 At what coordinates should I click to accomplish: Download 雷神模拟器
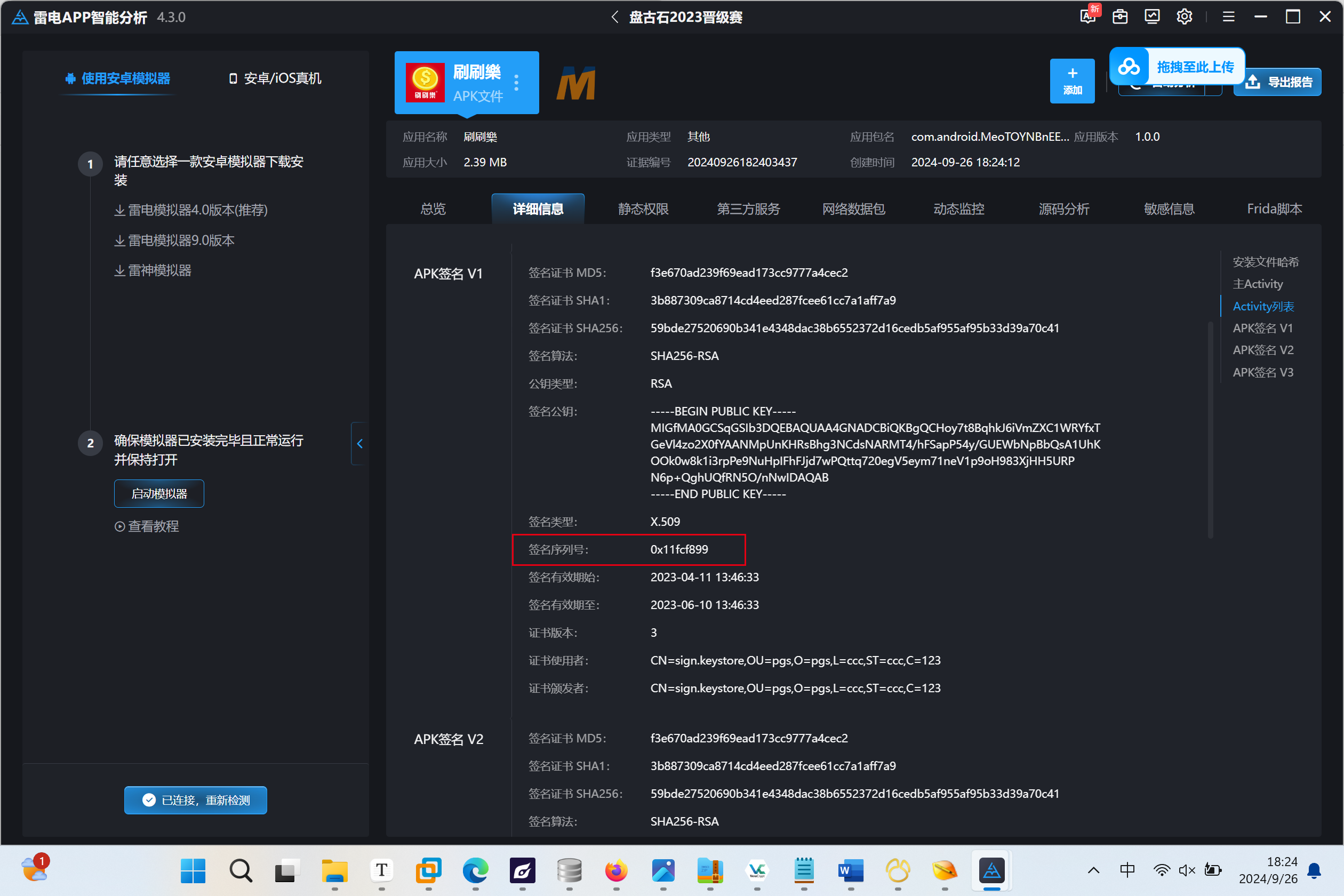(x=153, y=270)
